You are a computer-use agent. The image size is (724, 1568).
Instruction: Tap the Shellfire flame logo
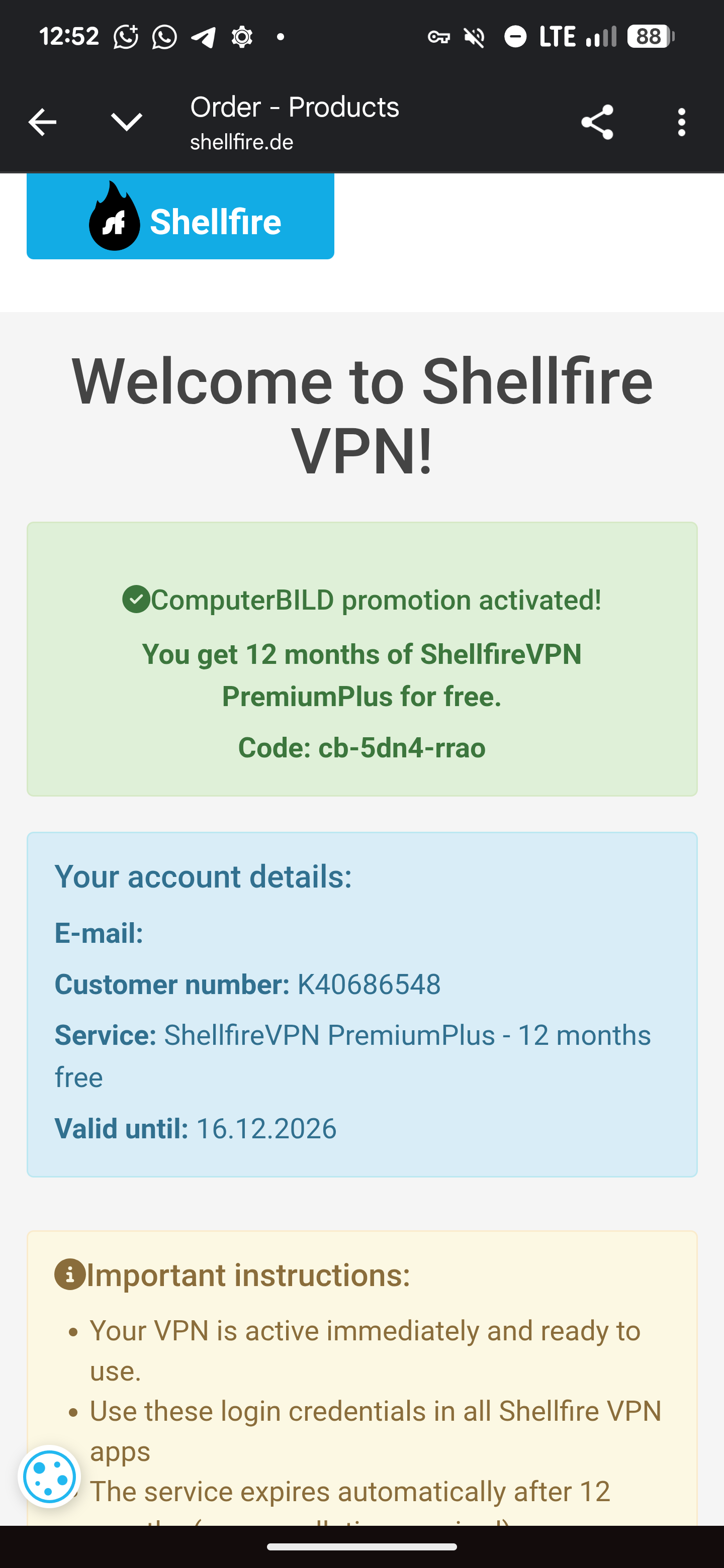115,217
